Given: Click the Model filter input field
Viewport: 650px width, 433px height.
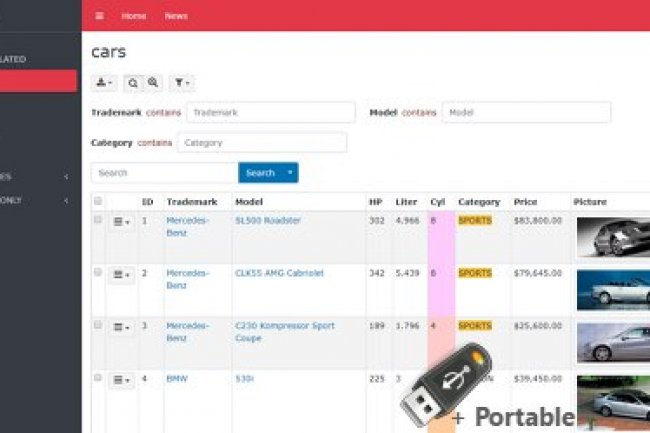Looking at the screenshot, I should [x=526, y=113].
